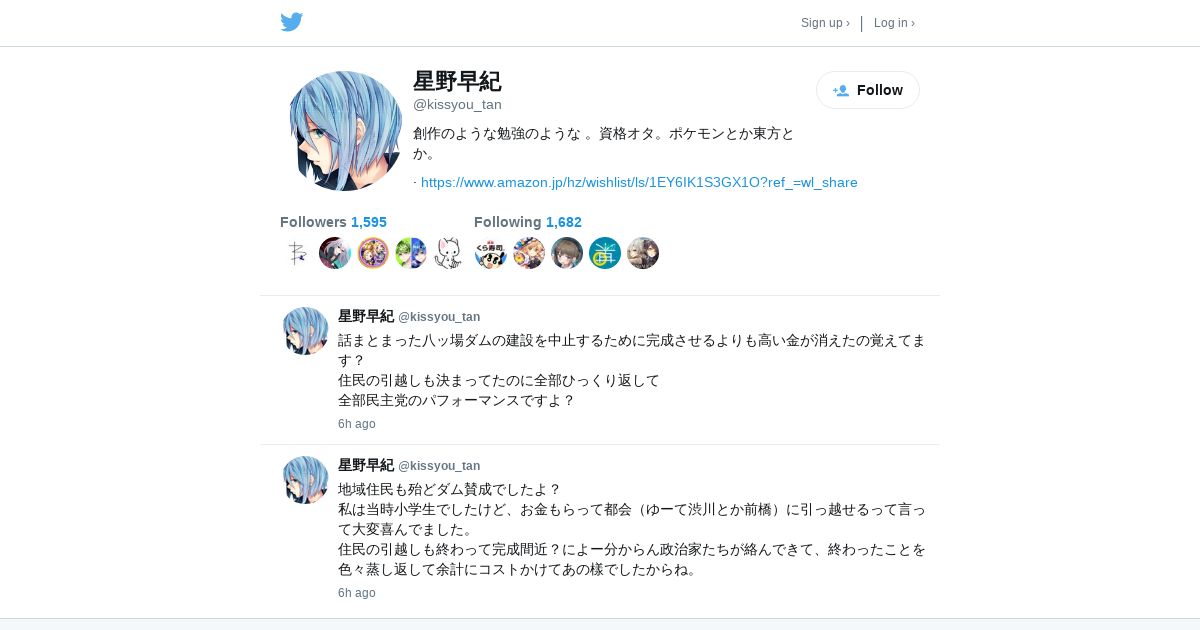This screenshot has width=1200, height=630.
Task: Click the Twitter bird logo
Action: click(x=291, y=22)
